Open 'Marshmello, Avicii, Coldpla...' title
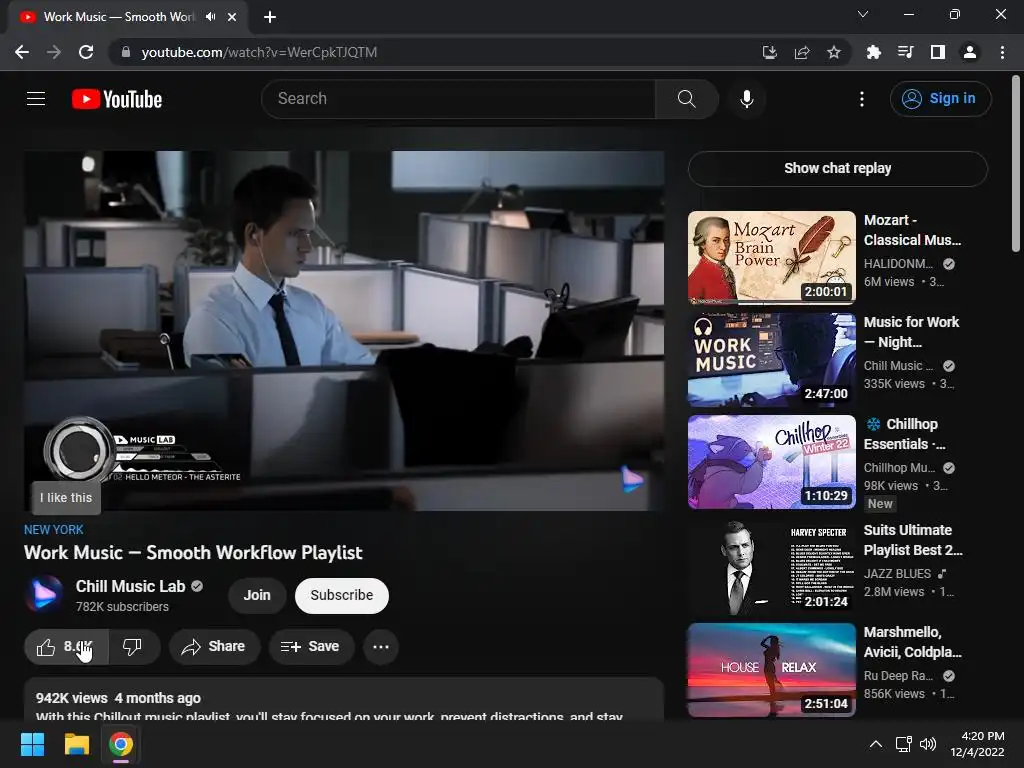Image resolution: width=1024 pixels, height=768 pixels. [x=912, y=642]
